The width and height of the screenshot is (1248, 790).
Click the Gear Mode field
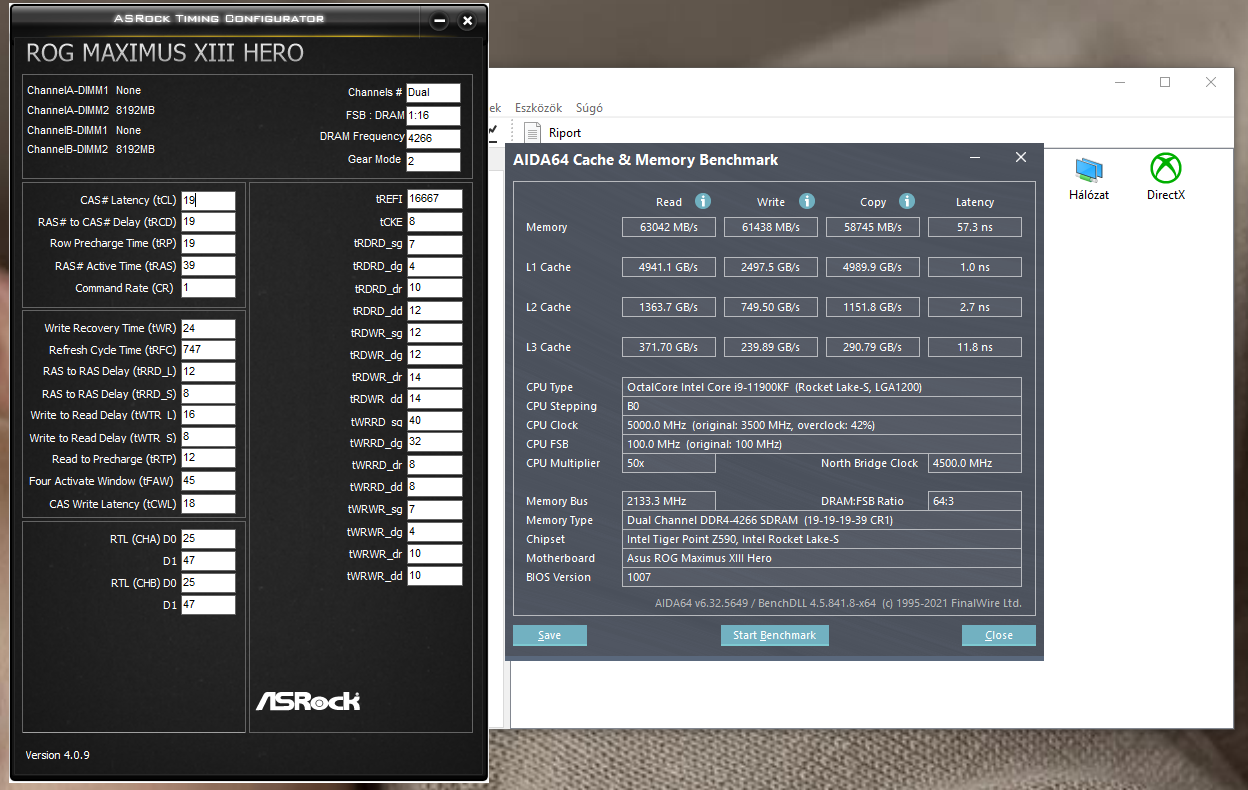coord(433,161)
